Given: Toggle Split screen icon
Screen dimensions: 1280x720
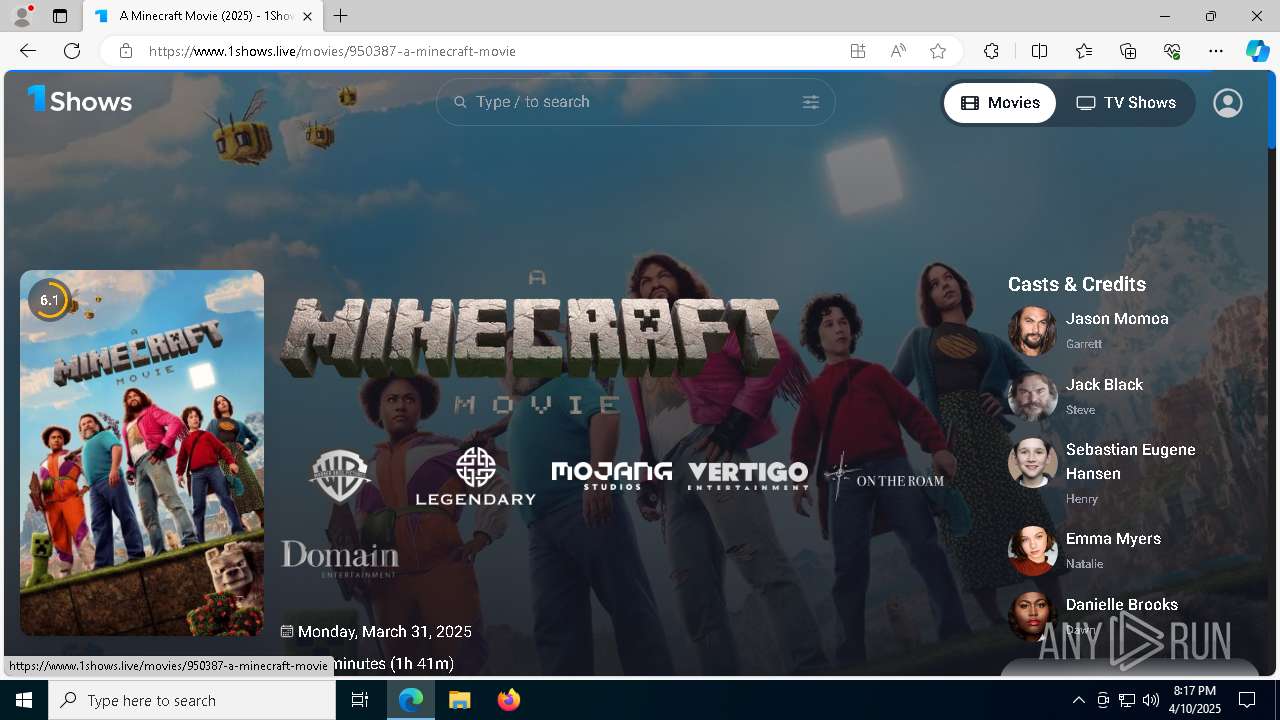Looking at the screenshot, I should [1039, 51].
